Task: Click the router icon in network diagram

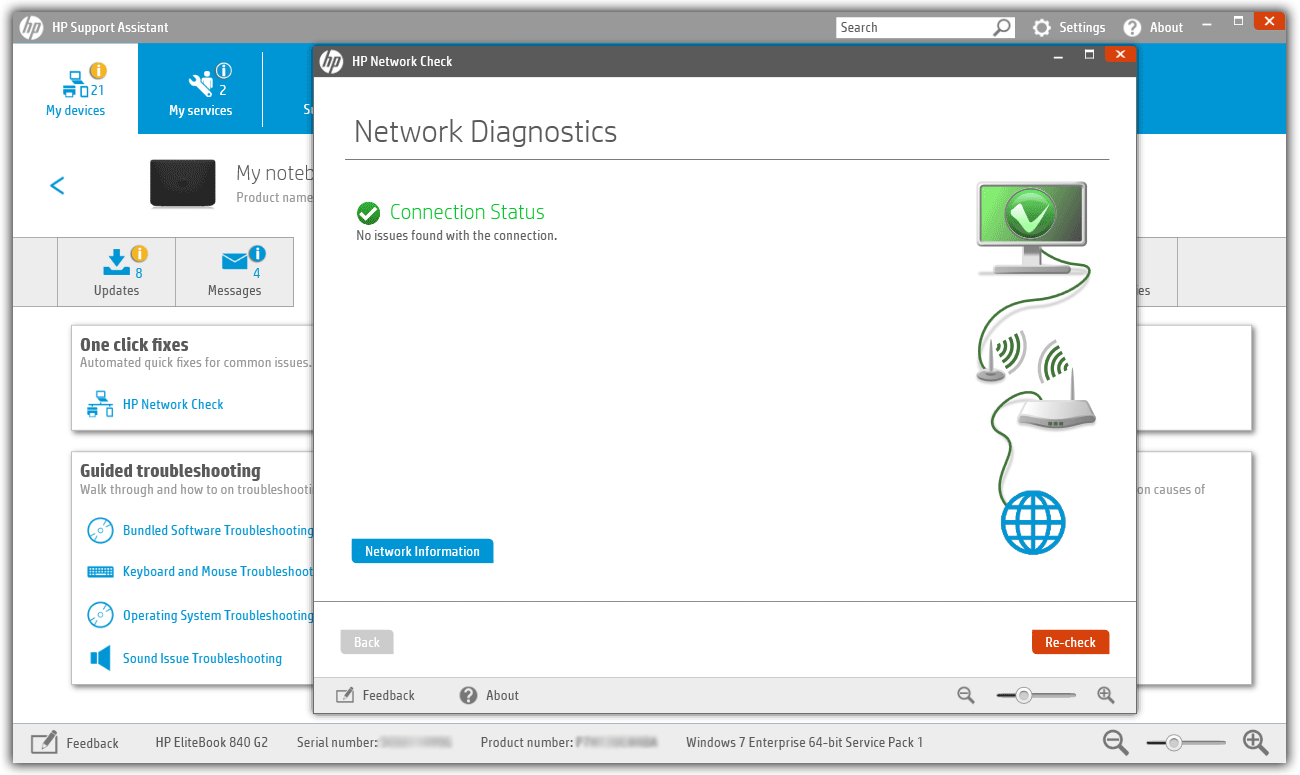Action: pos(1056,400)
